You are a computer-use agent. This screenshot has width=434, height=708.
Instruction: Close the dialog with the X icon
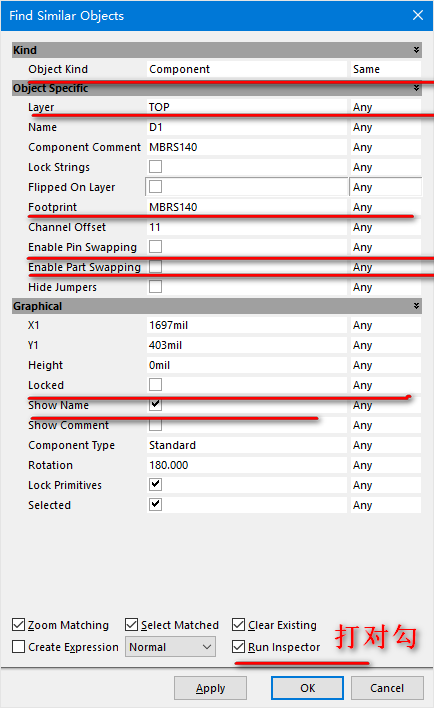(418, 15)
